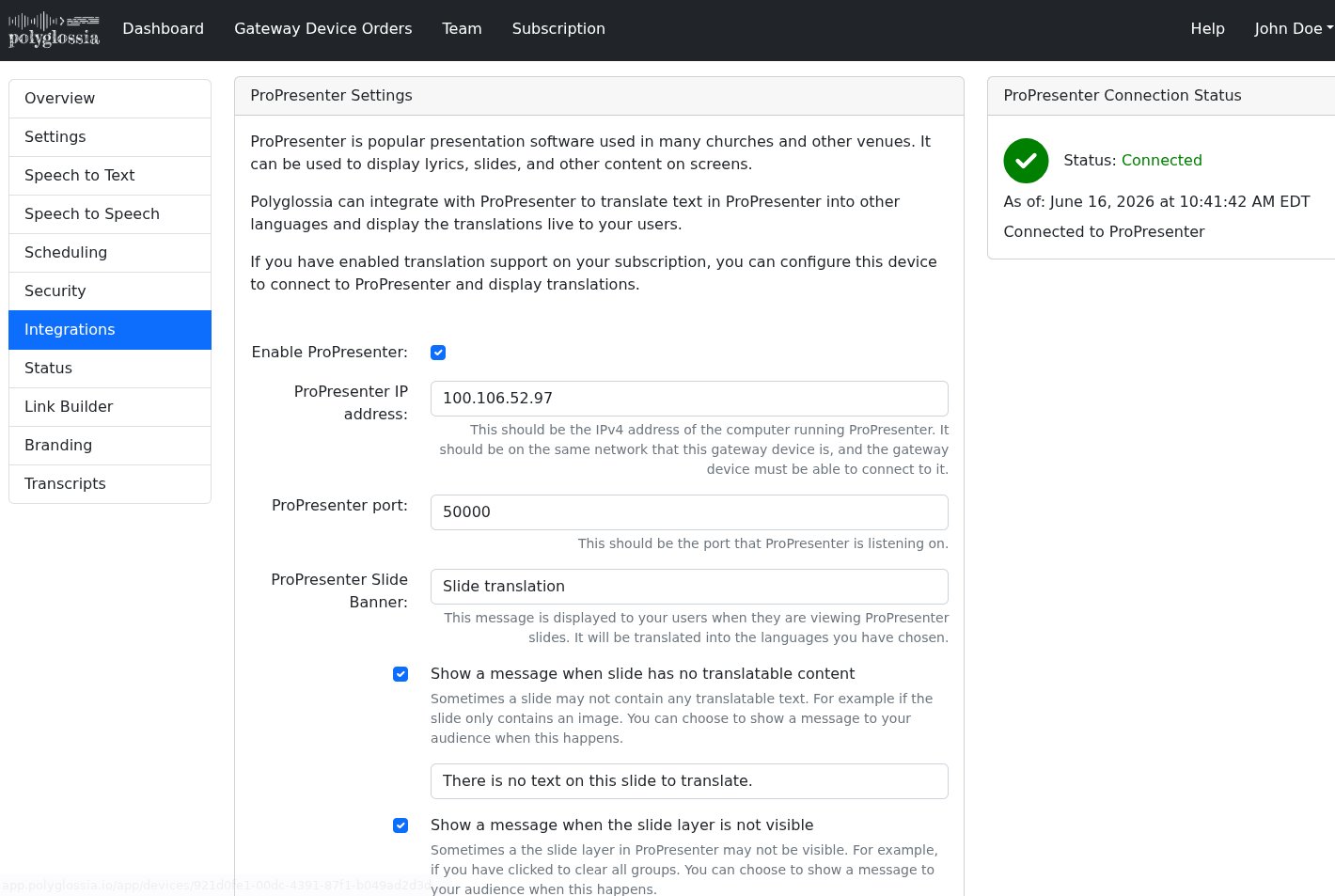
Task: Click the 'ProPresenter Settings' panel header
Action: pyautogui.click(x=599, y=96)
